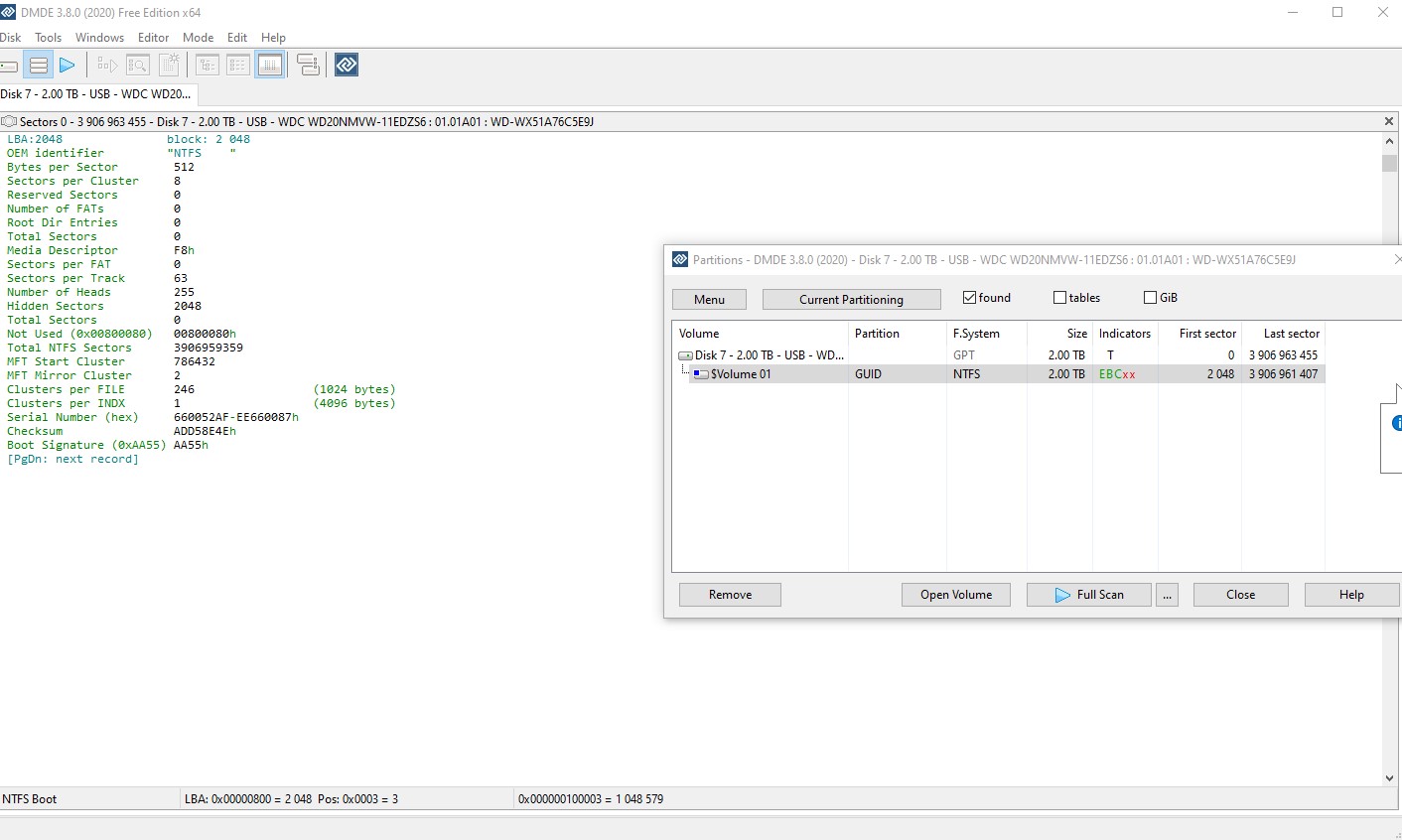
Task: Click the ellipsis button beside Full Scan
Action: (1168, 595)
